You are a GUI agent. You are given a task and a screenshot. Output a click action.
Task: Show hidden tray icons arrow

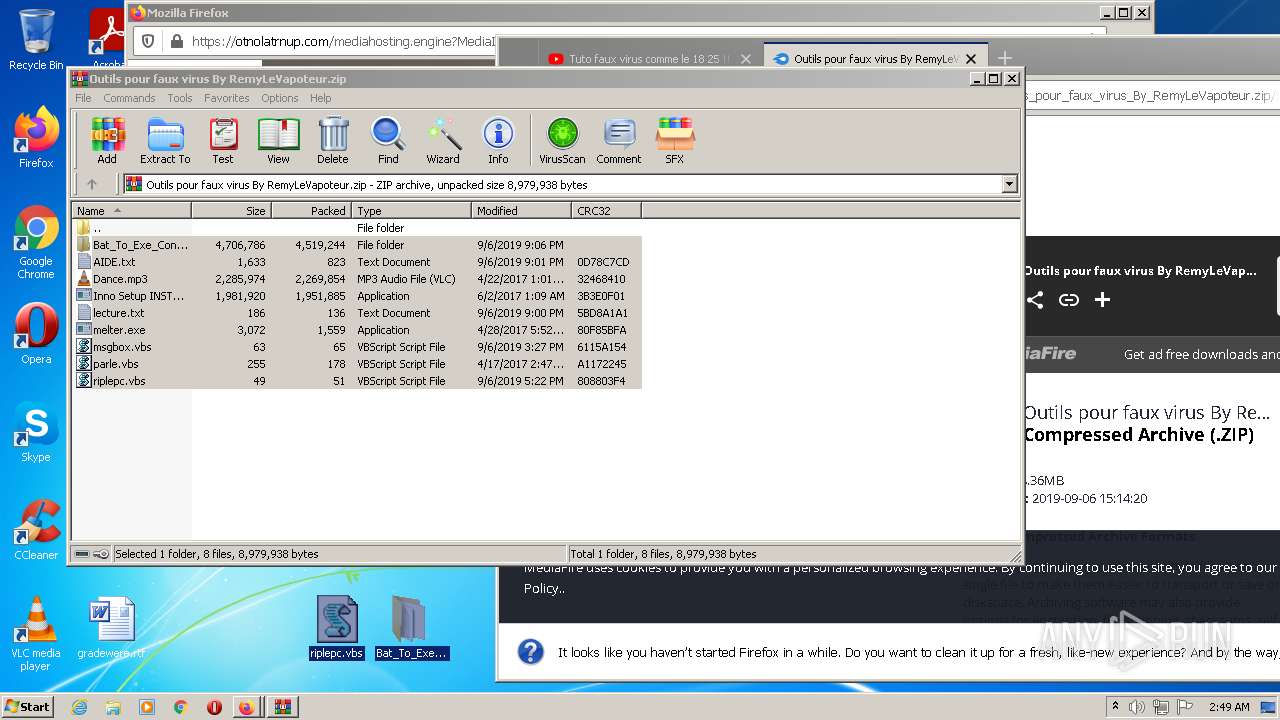tap(1115, 707)
